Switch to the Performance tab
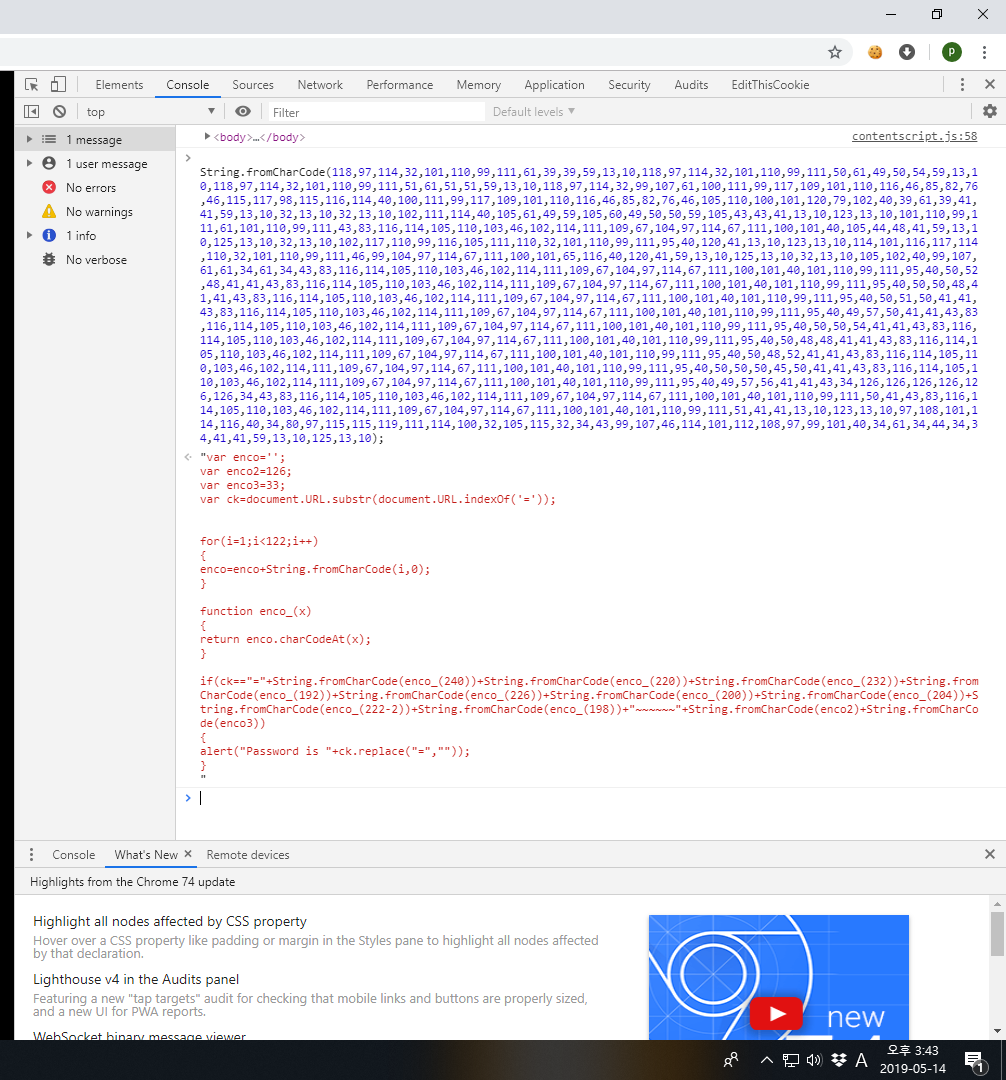The image size is (1006, 1080). tap(399, 85)
